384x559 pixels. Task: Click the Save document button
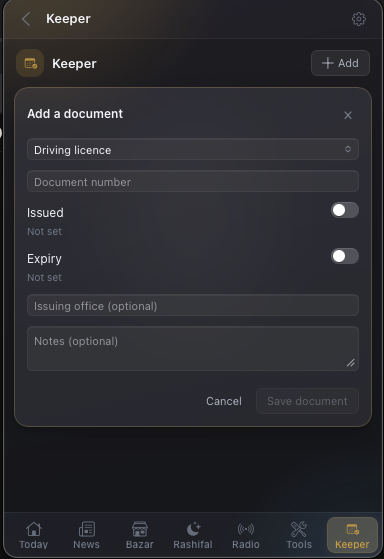[307, 401]
